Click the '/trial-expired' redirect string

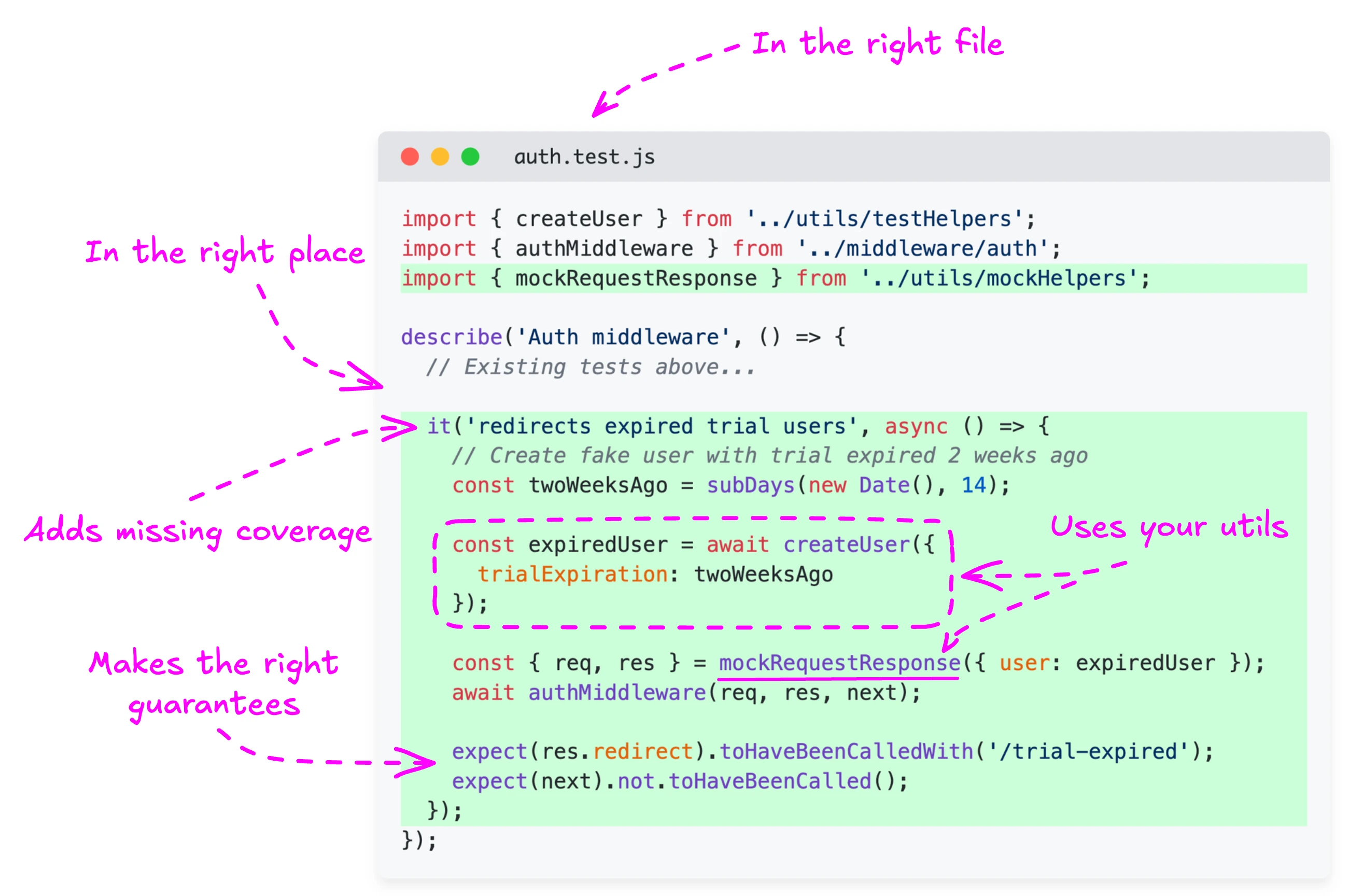point(1103,751)
